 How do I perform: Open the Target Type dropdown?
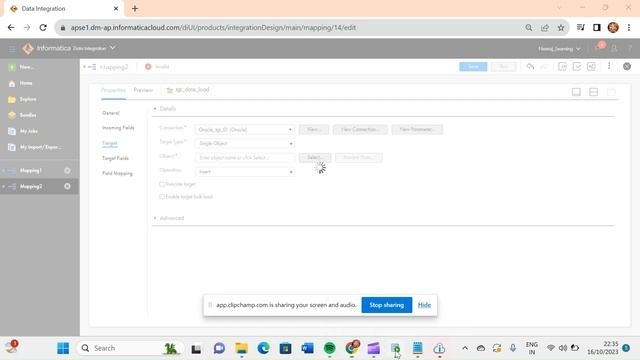(x=245, y=144)
